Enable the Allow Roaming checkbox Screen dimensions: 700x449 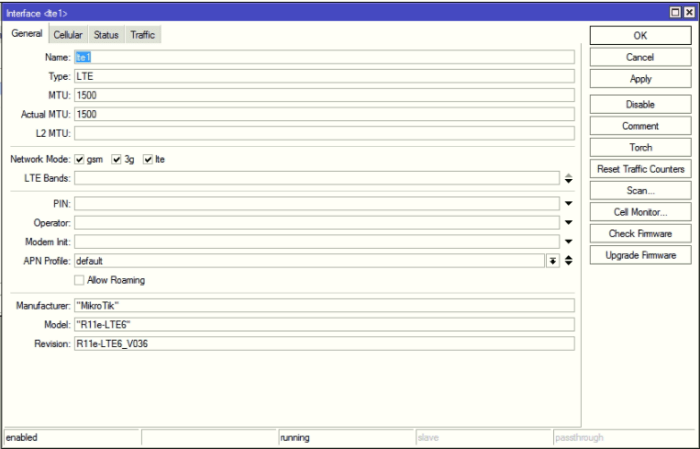79,280
